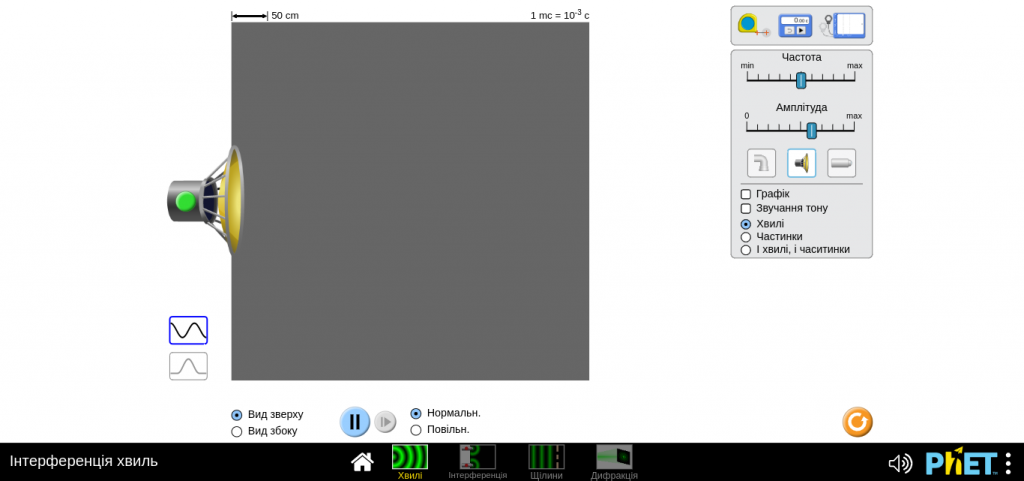The image size is (1024, 481).
Task: Enable the Звучання тону checkbox
Action: tap(746, 208)
